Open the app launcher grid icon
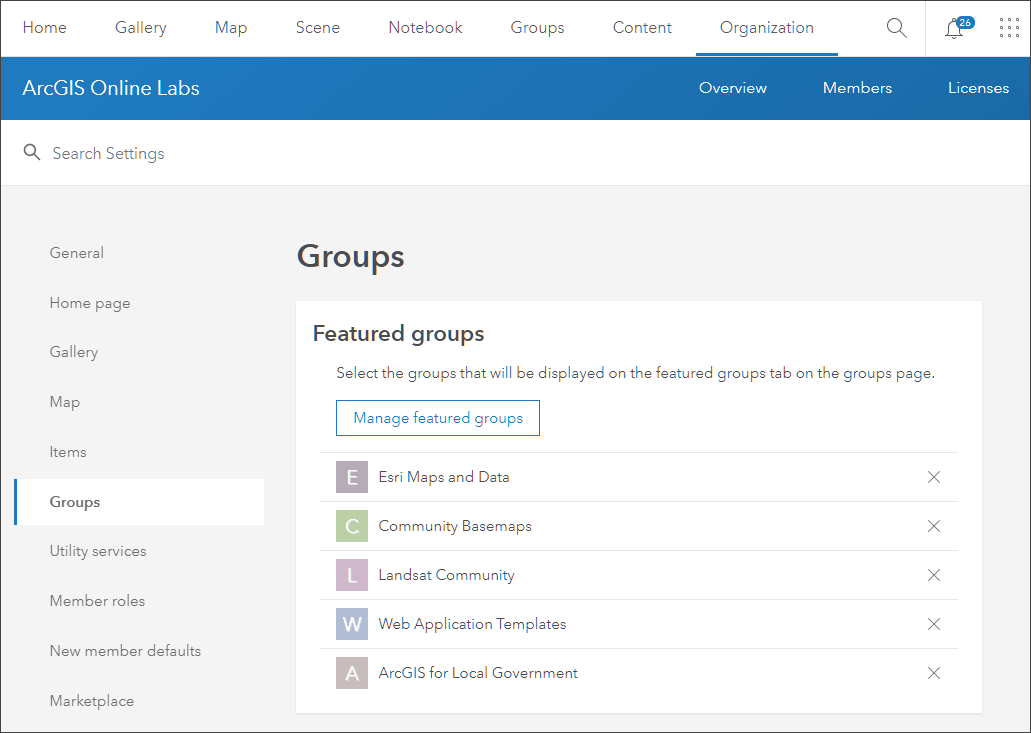The image size is (1031, 733). 1009,28
